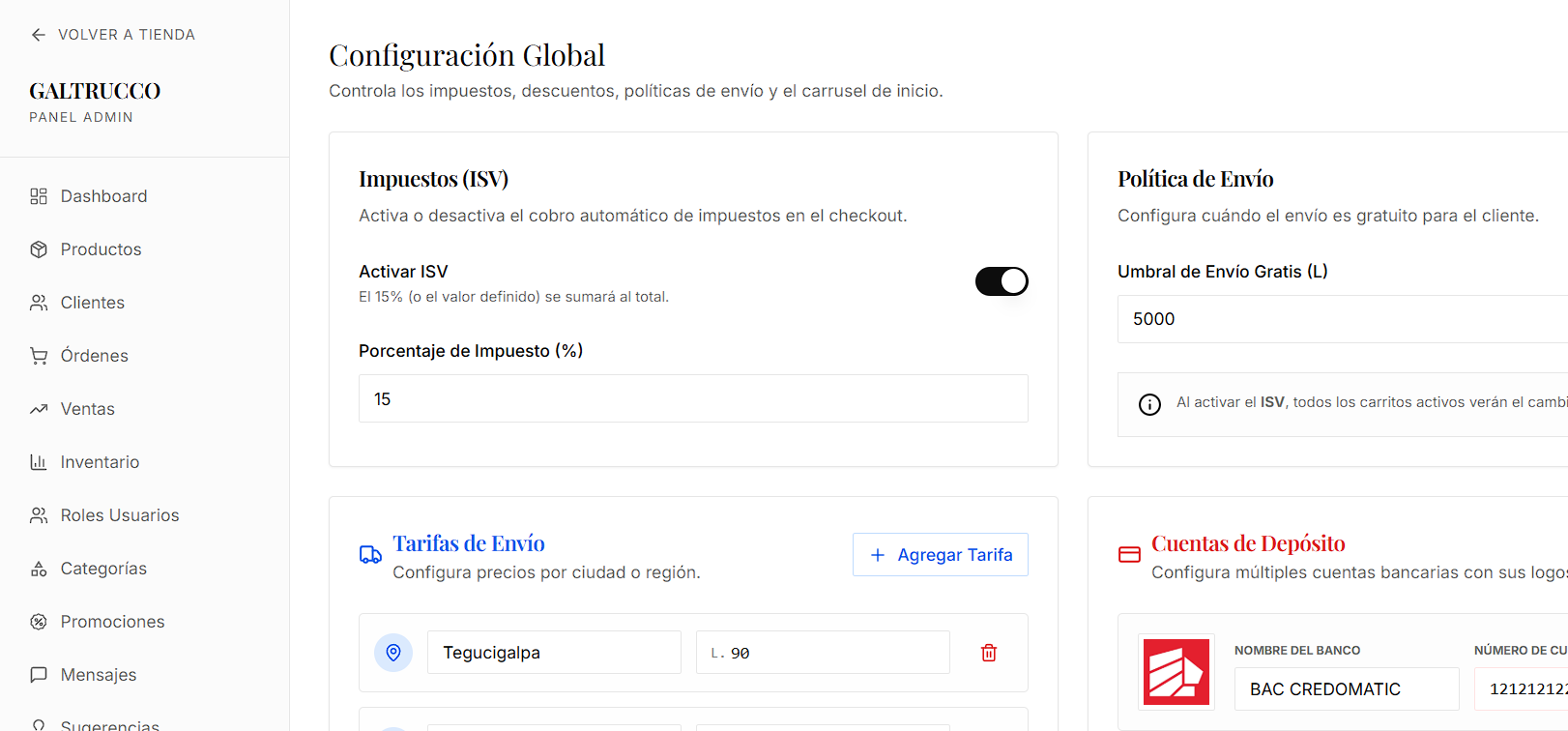Click the Tegucigalpa city name field

[553, 653]
